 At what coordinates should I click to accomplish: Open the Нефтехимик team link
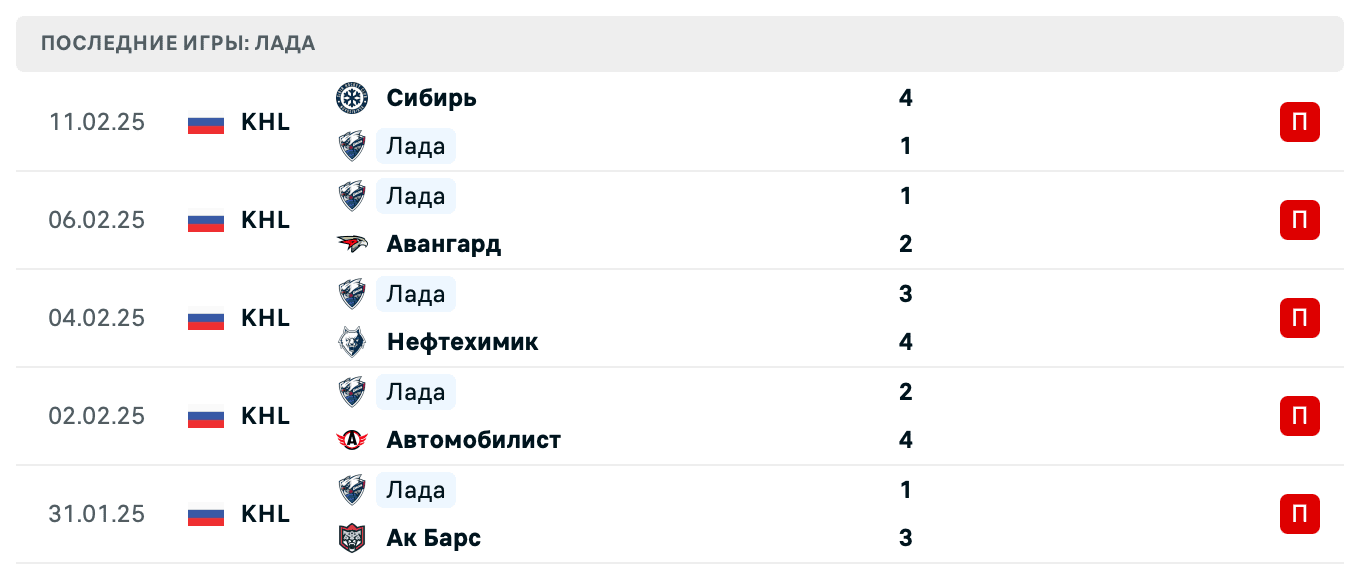pos(462,342)
